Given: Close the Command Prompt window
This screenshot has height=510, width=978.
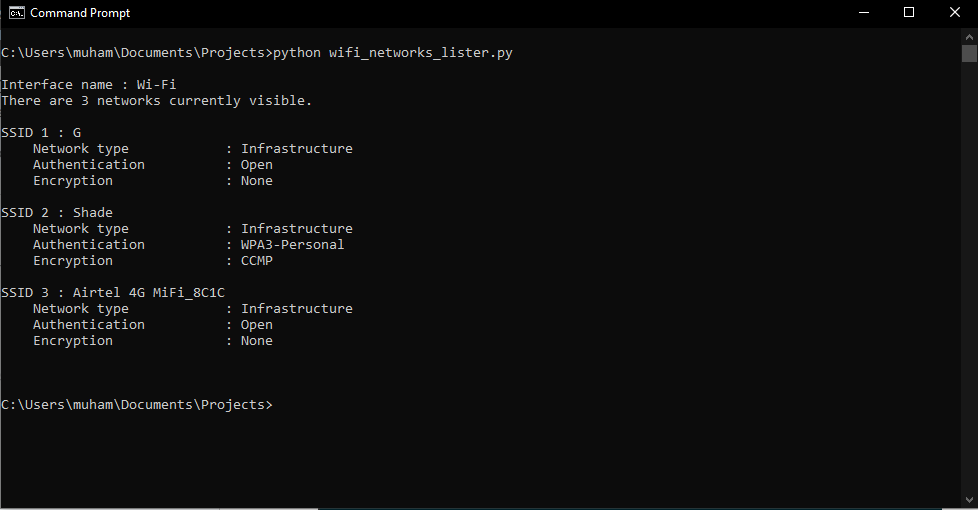Looking at the screenshot, I should click(954, 13).
